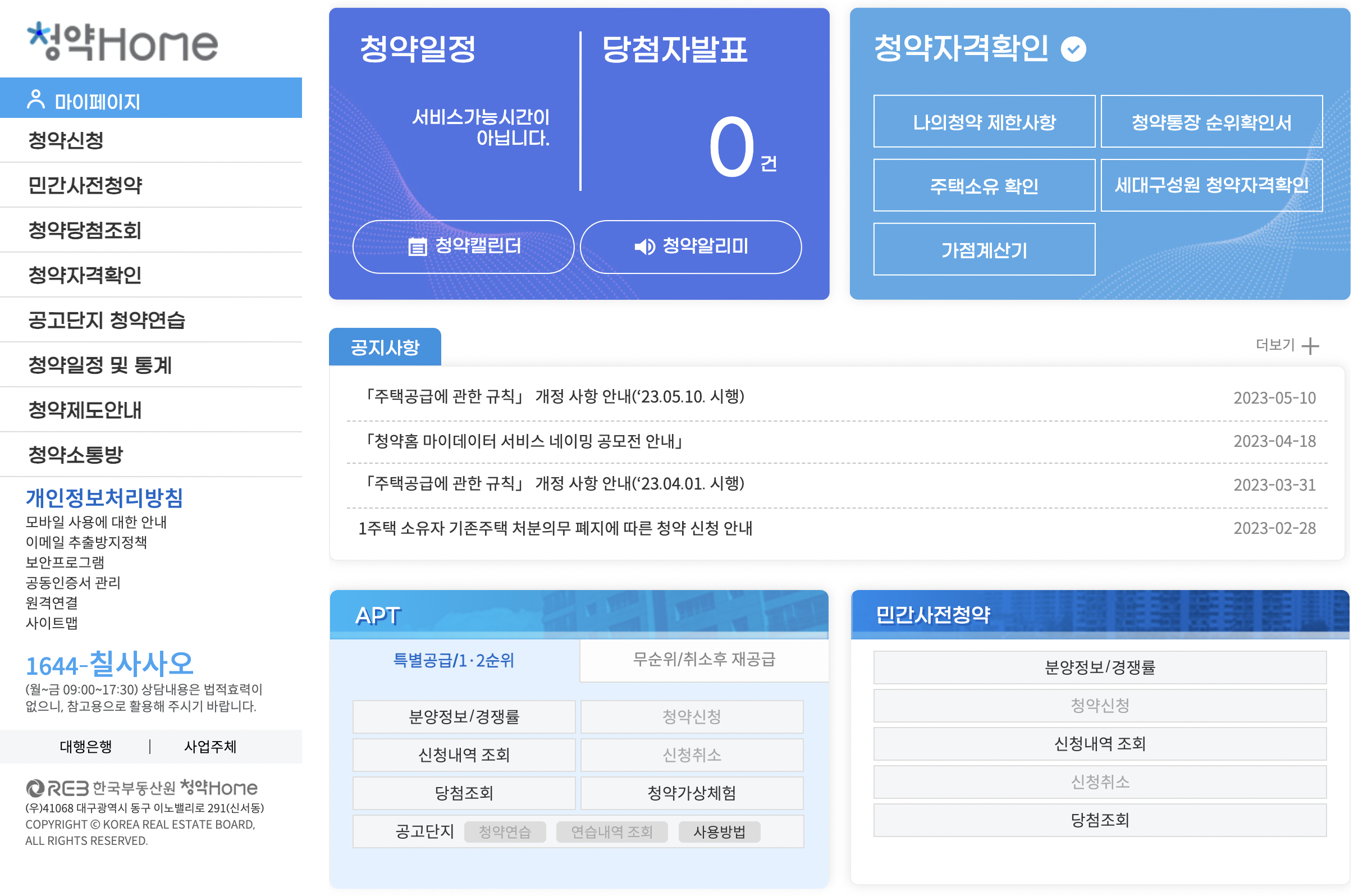Click the checkmark icon beside 청약자격확인
Image resolution: width=1372 pixels, height=896 pixels.
pyautogui.click(x=1073, y=50)
